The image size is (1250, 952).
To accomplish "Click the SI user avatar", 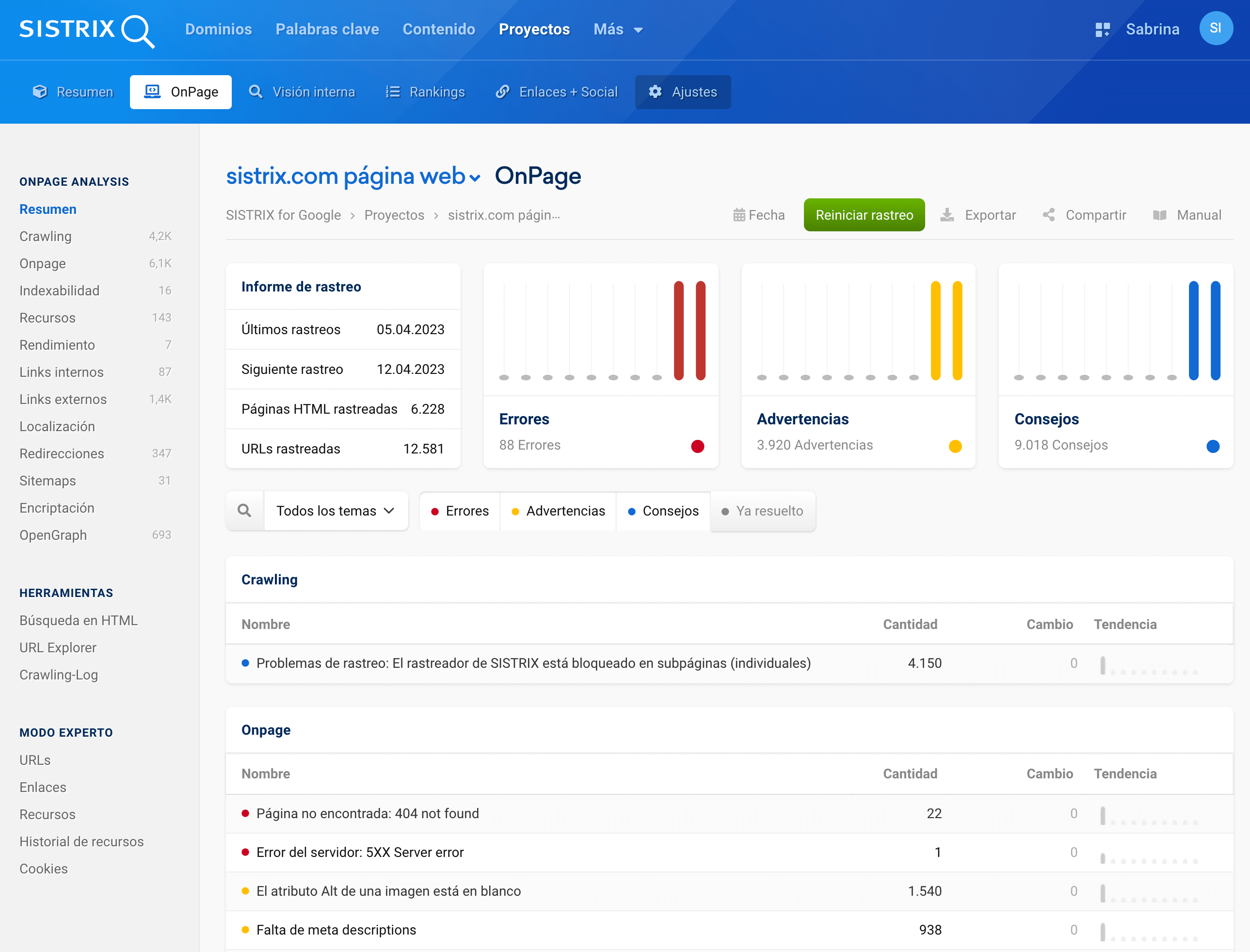I will pyautogui.click(x=1216, y=28).
